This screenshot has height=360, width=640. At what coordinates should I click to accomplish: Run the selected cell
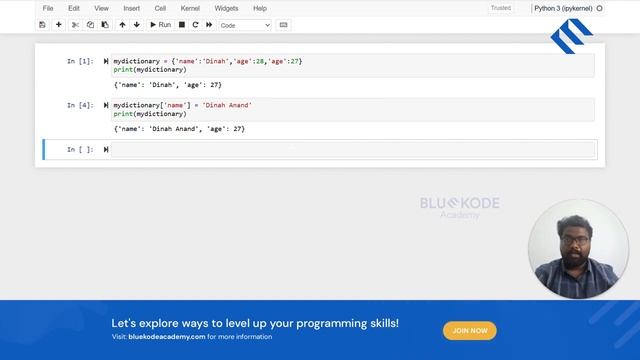(160, 25)
